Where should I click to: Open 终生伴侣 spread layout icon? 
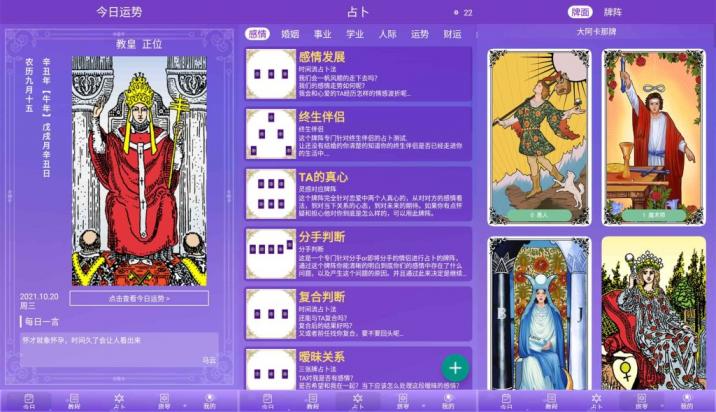click(271, 134)
